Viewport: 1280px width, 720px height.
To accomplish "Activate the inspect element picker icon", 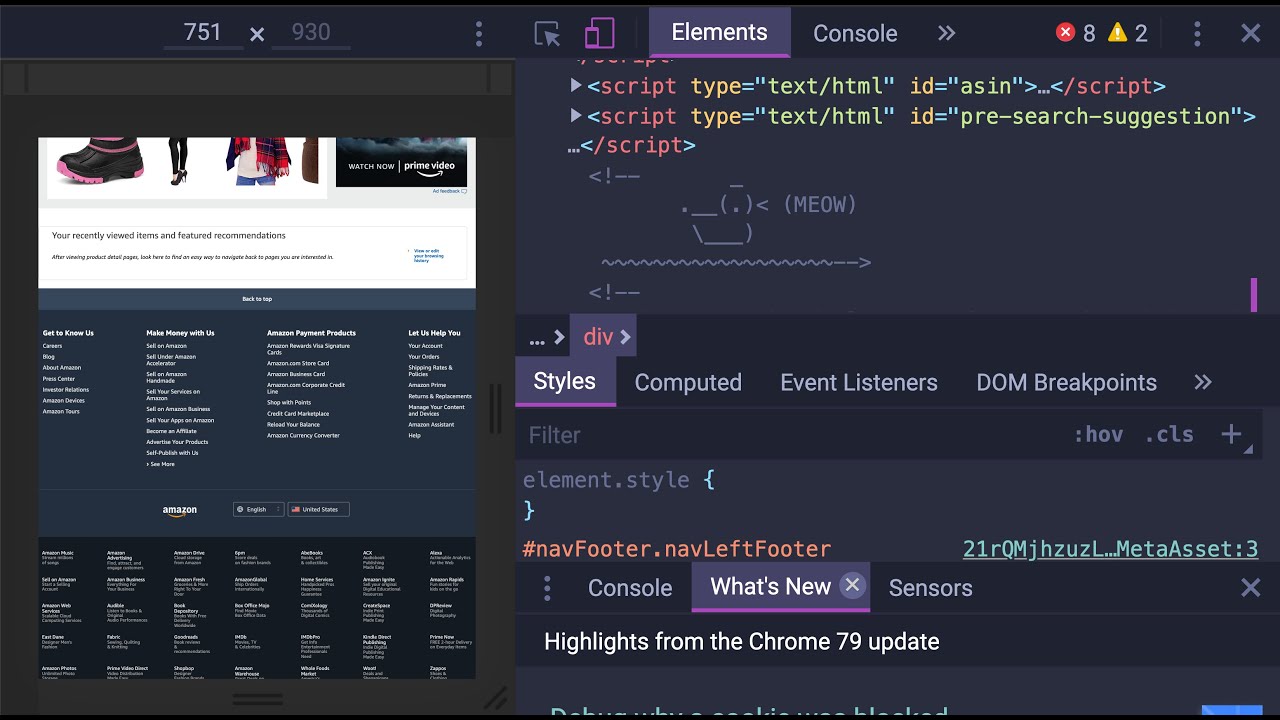I will (x=547, y=34).
